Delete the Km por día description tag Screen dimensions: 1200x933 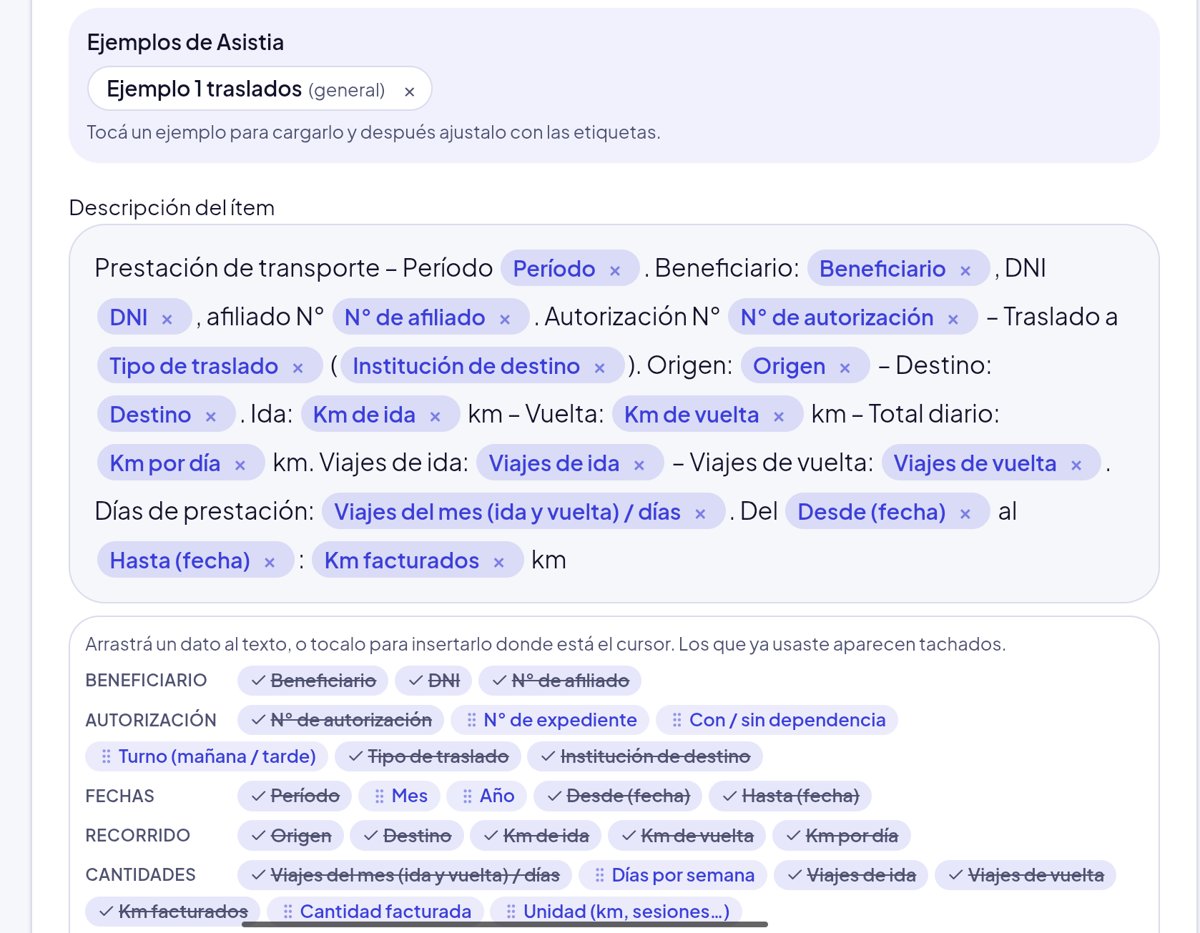240,465
